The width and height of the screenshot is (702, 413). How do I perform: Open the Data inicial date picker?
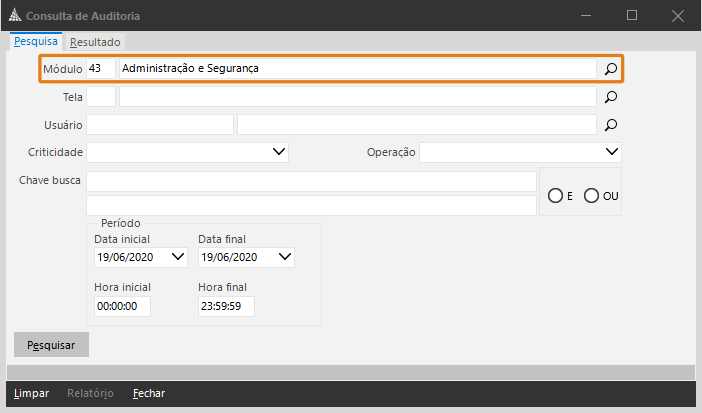(179, 257)
